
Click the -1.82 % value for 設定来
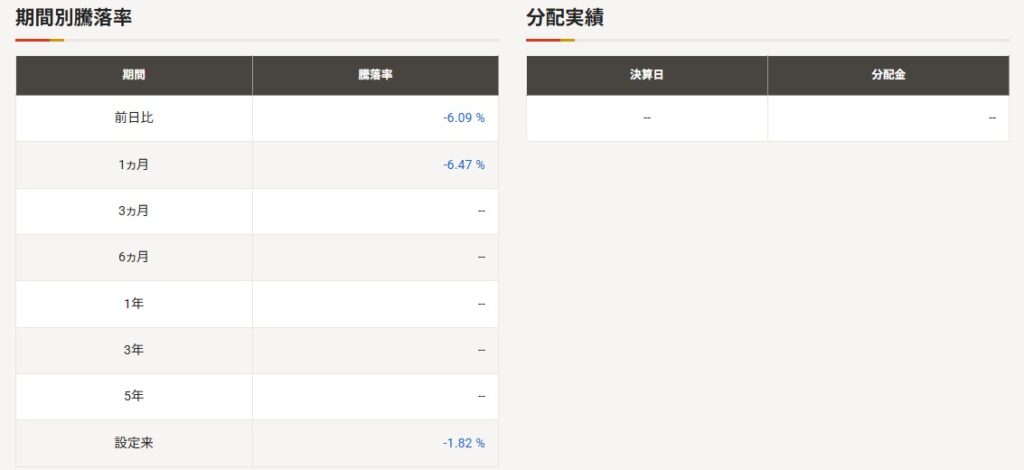[464, 442]
